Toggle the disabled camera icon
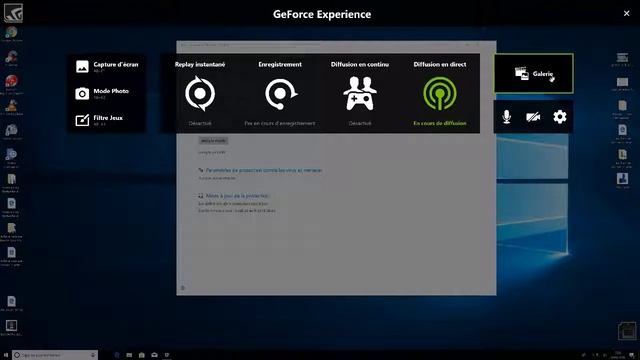 click(533, 117)
